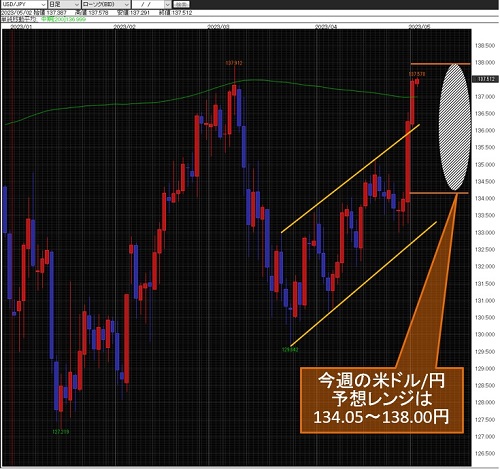Screen dimensions: 500x469
Task: Click the date input field
Action: tap(148, 4)
